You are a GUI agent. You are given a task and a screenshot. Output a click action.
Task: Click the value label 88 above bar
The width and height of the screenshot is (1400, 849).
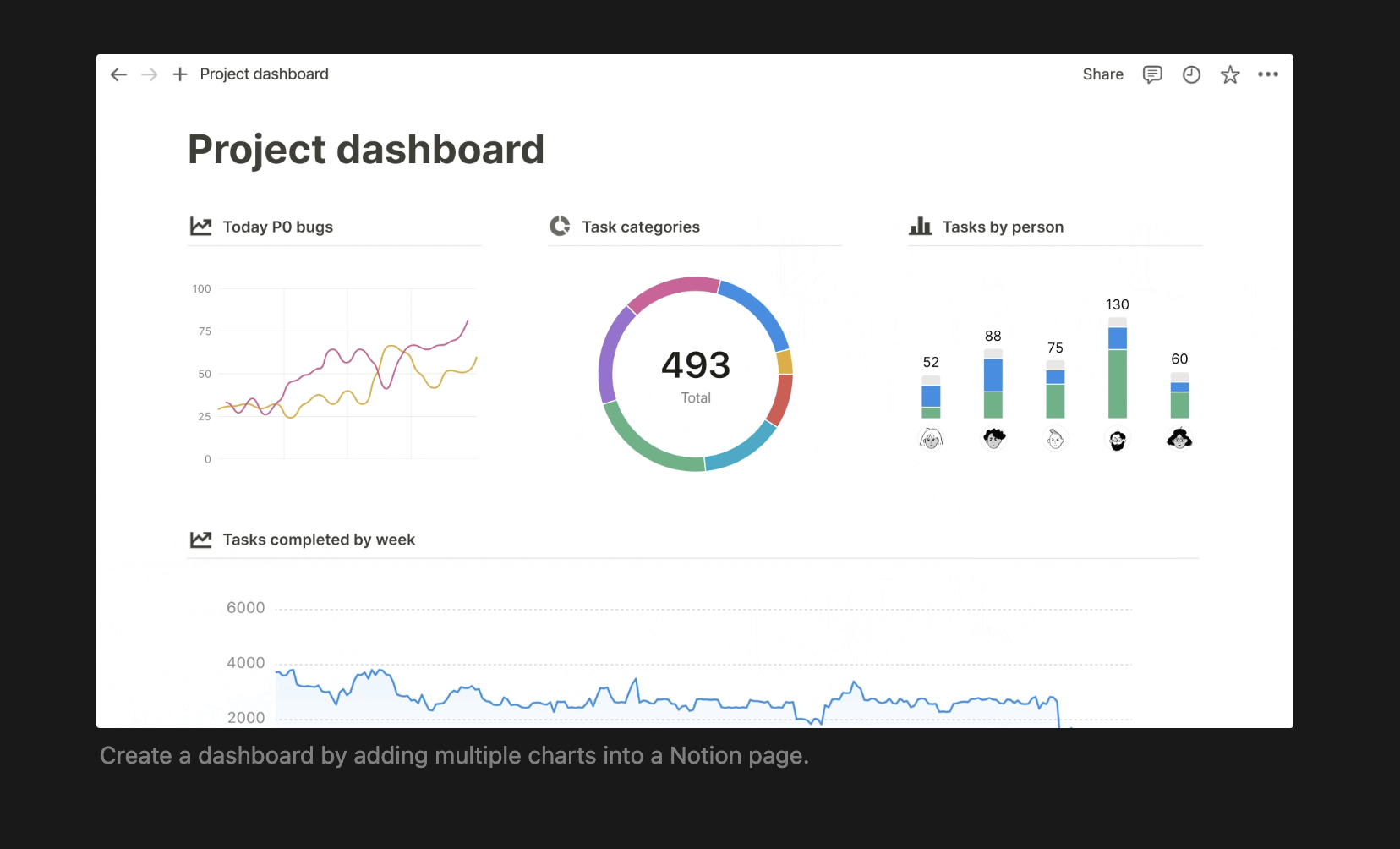tap(993, 336)
